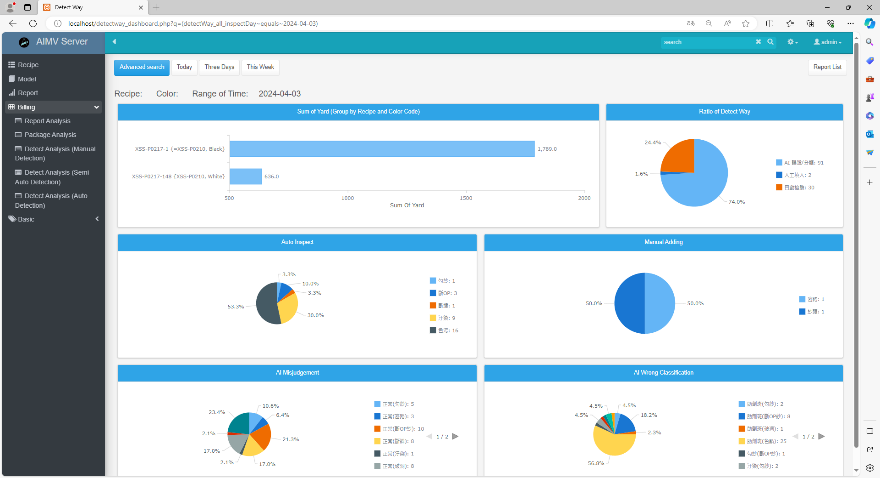Click the site information icon in address bar

[x=57, y=24]
